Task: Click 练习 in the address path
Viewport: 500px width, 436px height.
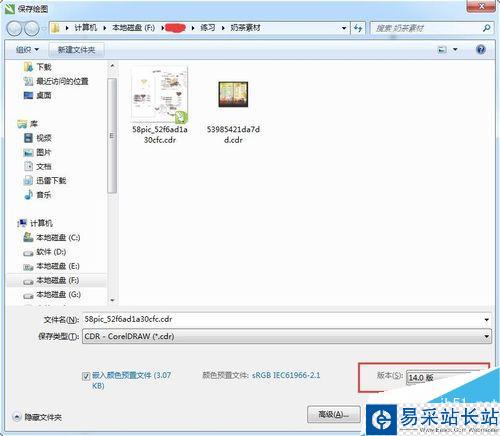Action: click(x=208, y=28)
